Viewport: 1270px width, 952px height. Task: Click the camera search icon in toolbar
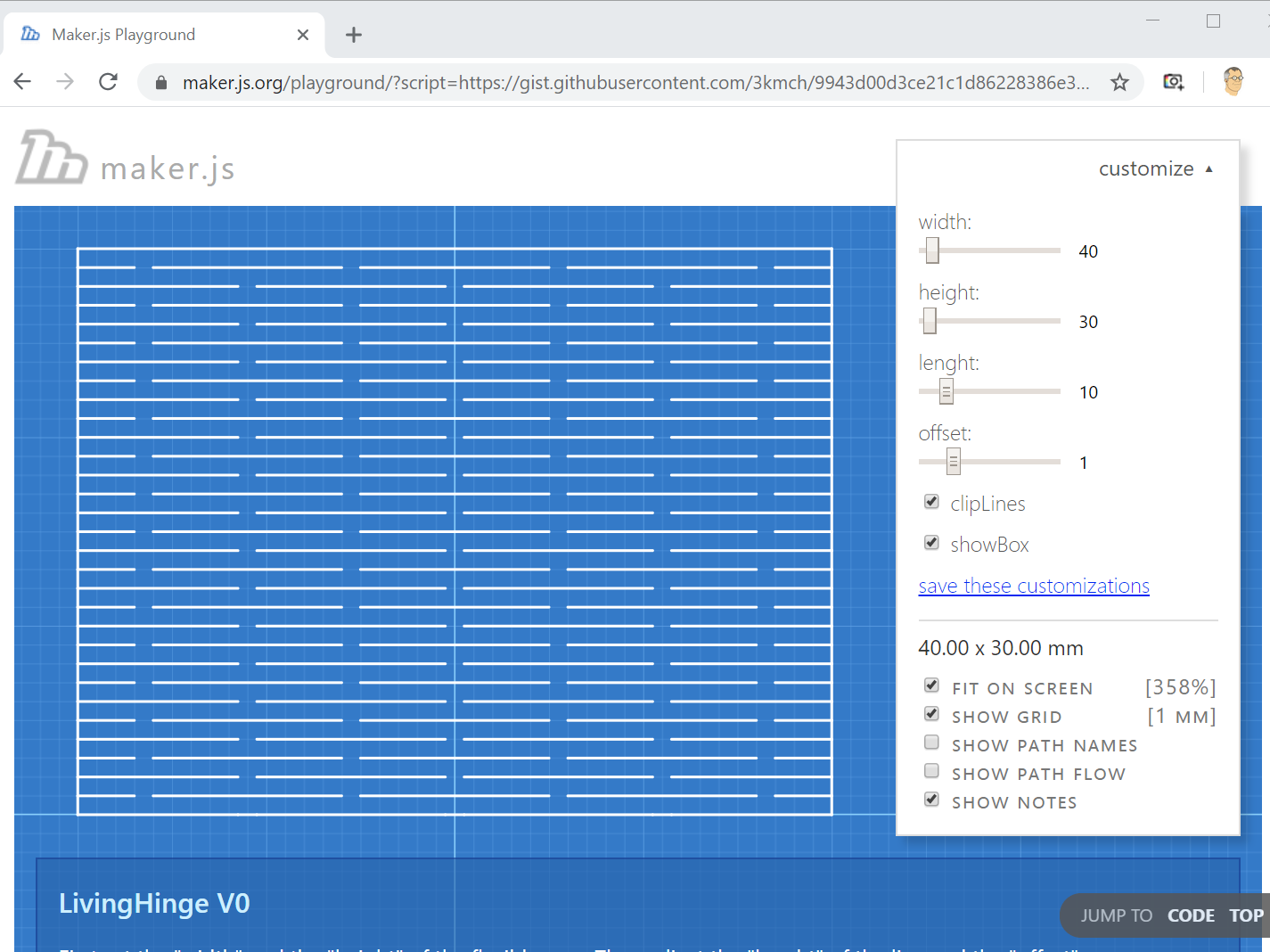pyautogui.click(x=1174, y=82)
